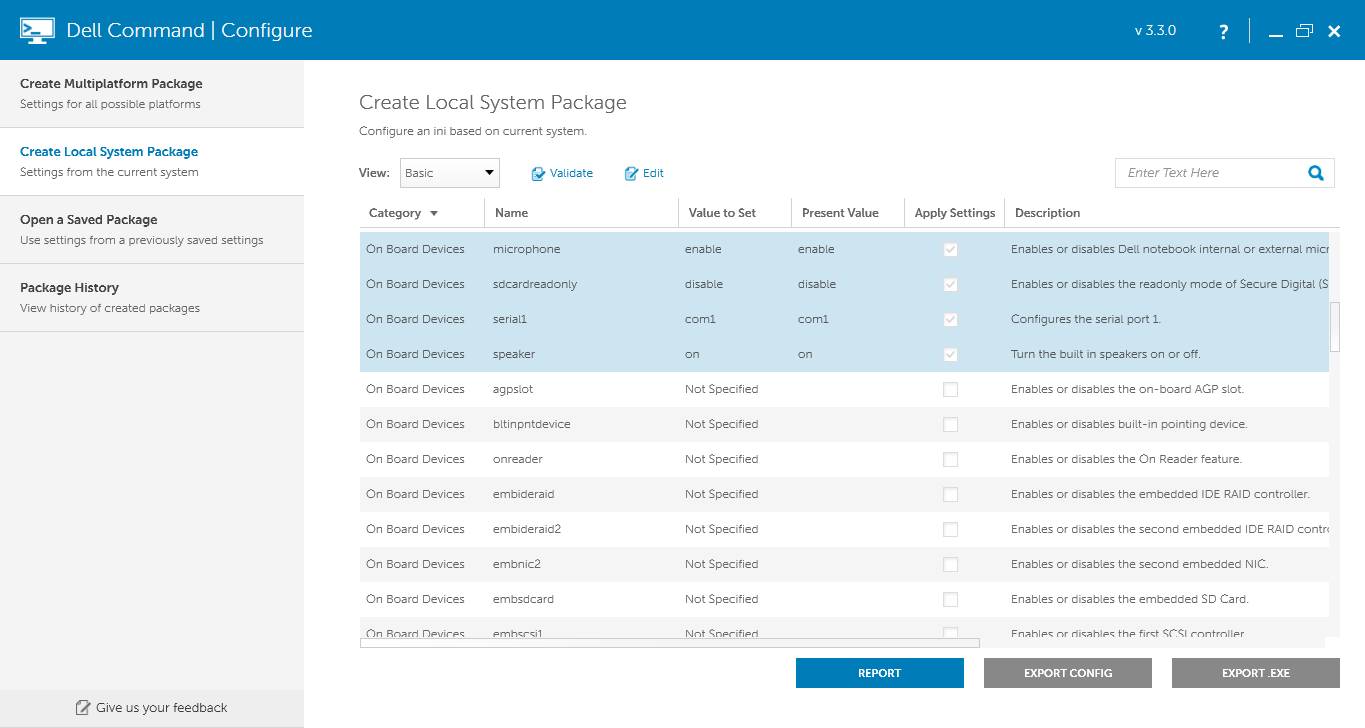
Task: Click the horizontal scrollbar under the table
Action: tap(670, 643)
